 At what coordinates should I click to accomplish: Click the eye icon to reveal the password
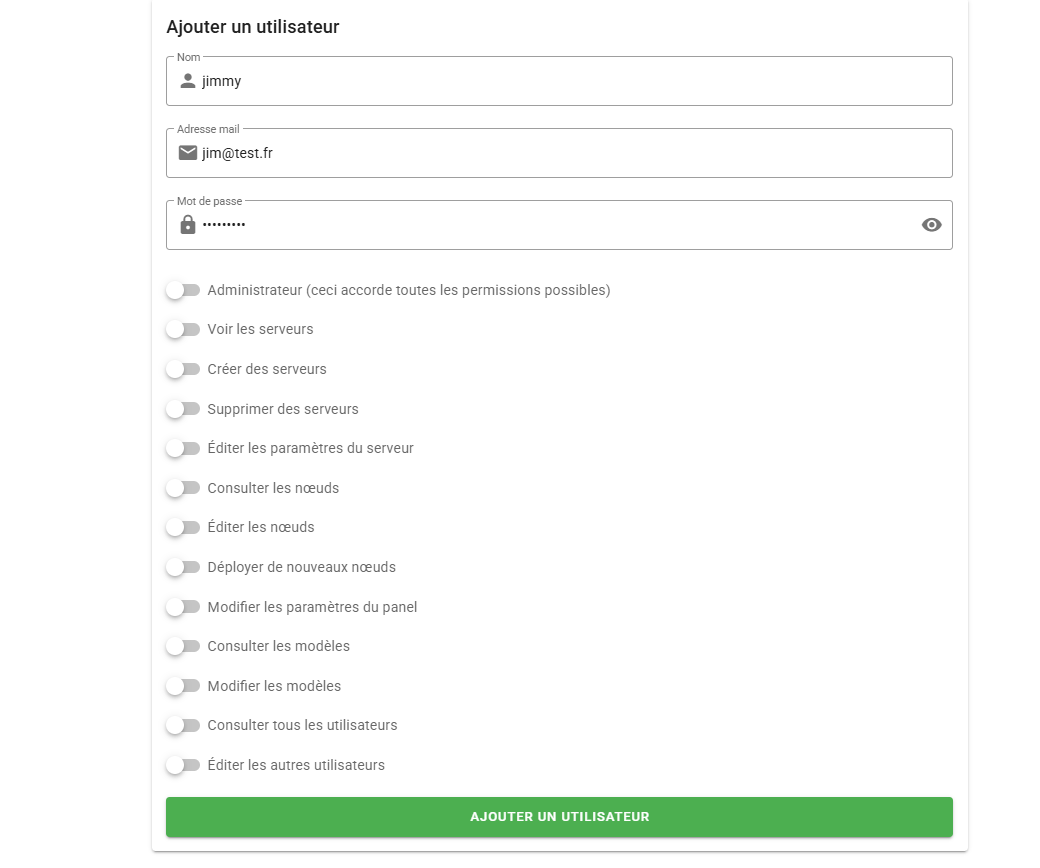pos(932,225)
